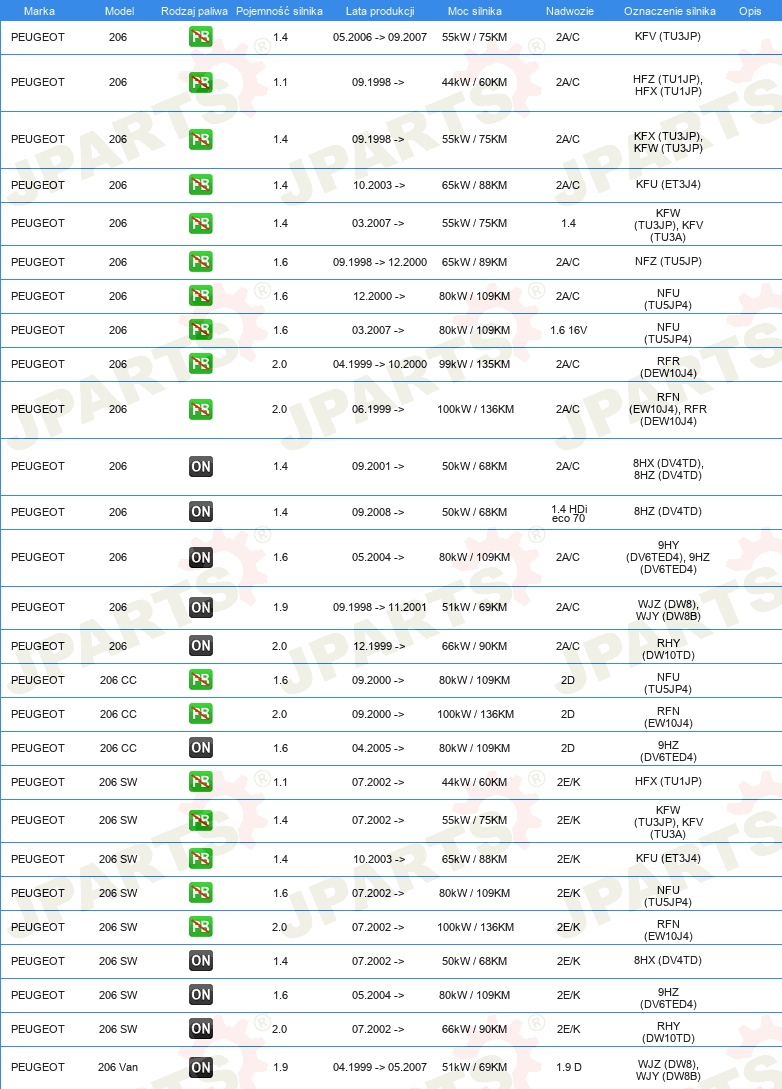The image size is (782, 1089).
Task: Click the petrol icon in the 206 CC 2.0 row
Action: [201, 714]
